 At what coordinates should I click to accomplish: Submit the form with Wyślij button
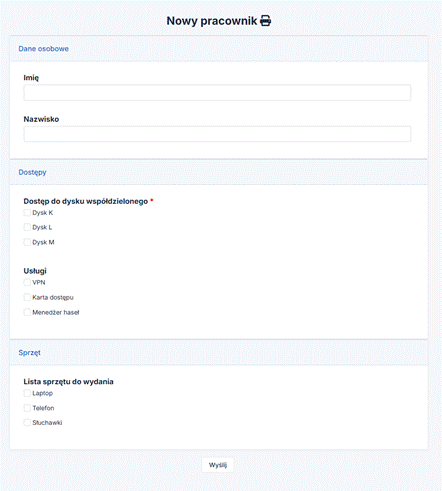pyautogui.click(x=218, y=465)
